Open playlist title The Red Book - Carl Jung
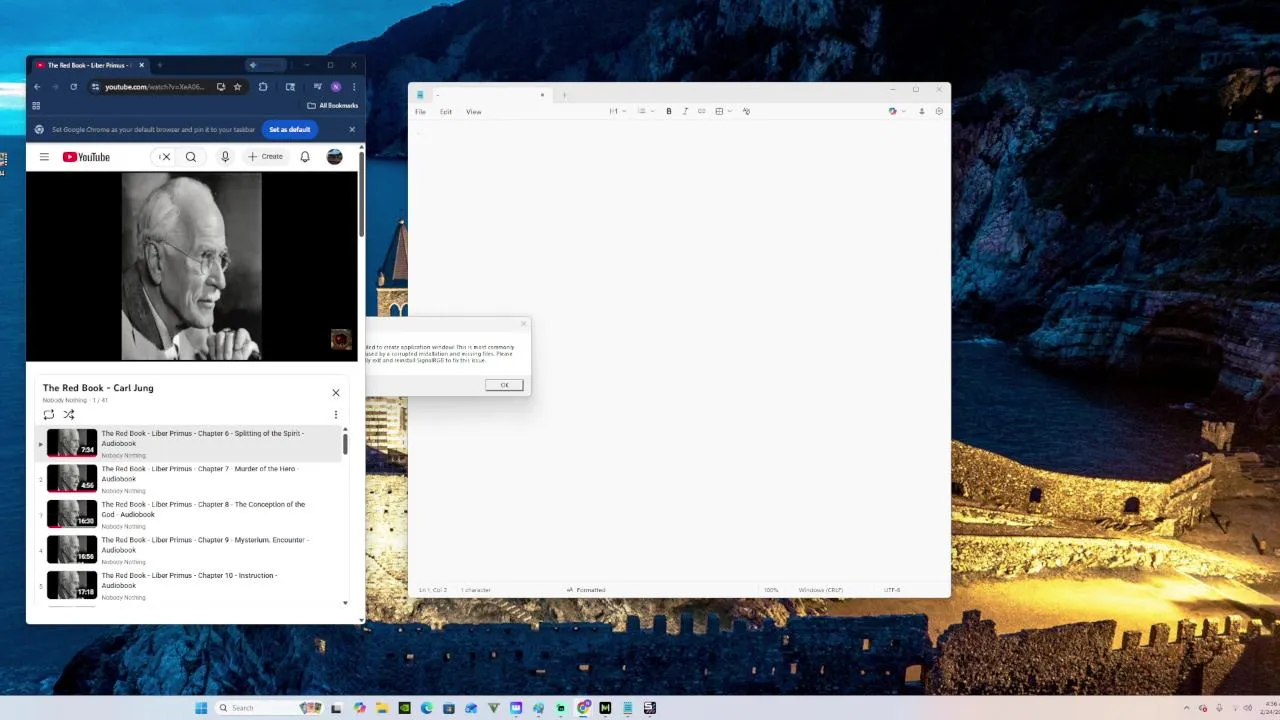 point(98,388)
